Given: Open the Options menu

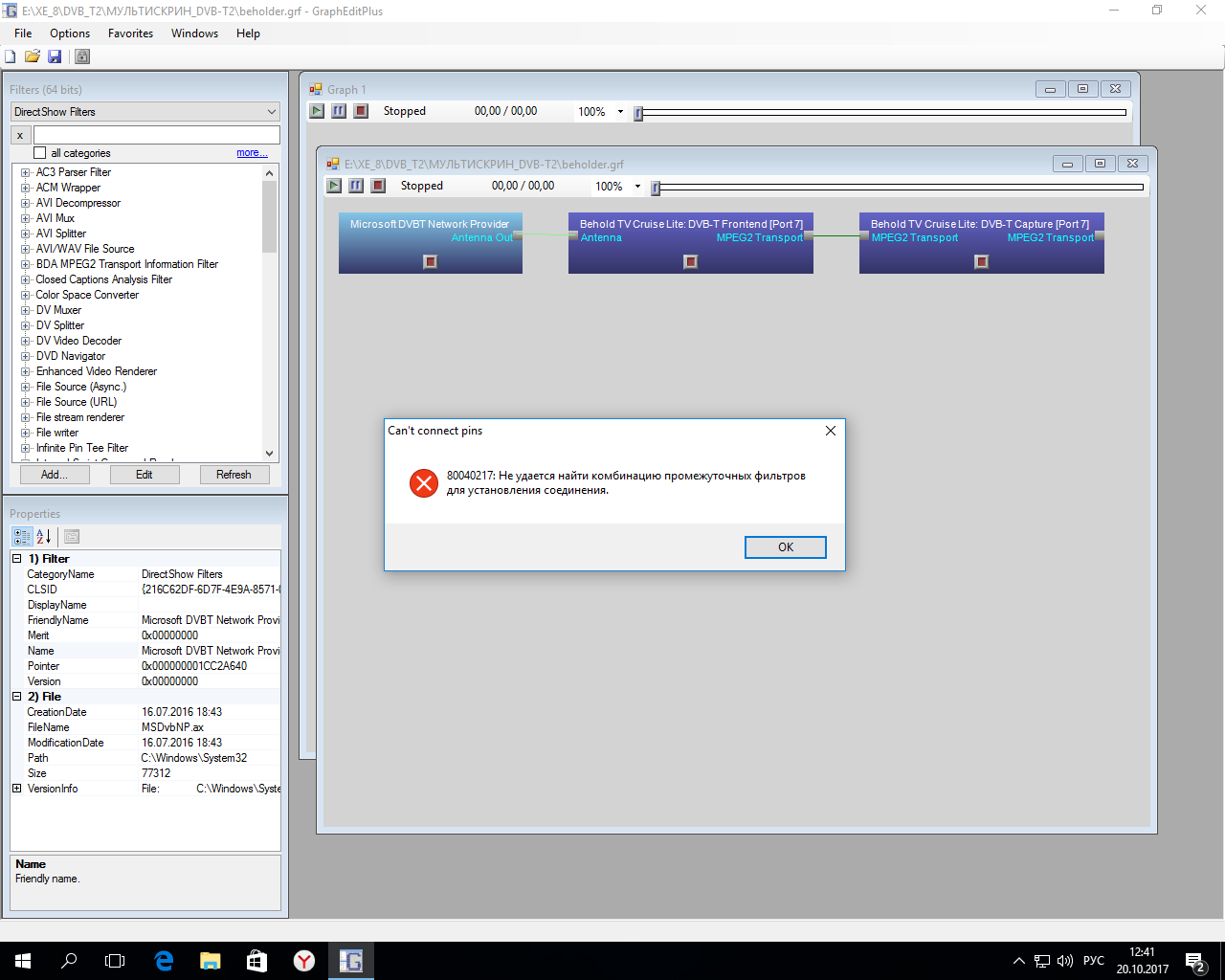Looking at the screenshot, I should pos(70,33).
